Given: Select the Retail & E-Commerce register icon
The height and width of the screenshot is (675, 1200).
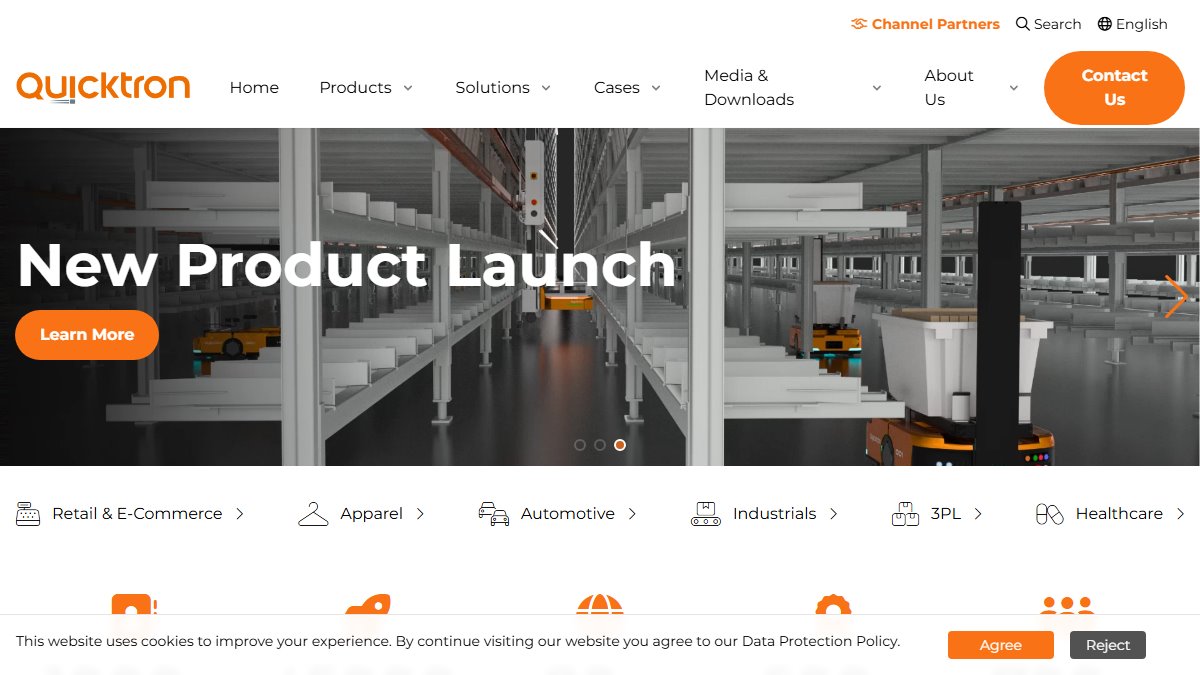Looking at the screenshot, I should (28, 514).
